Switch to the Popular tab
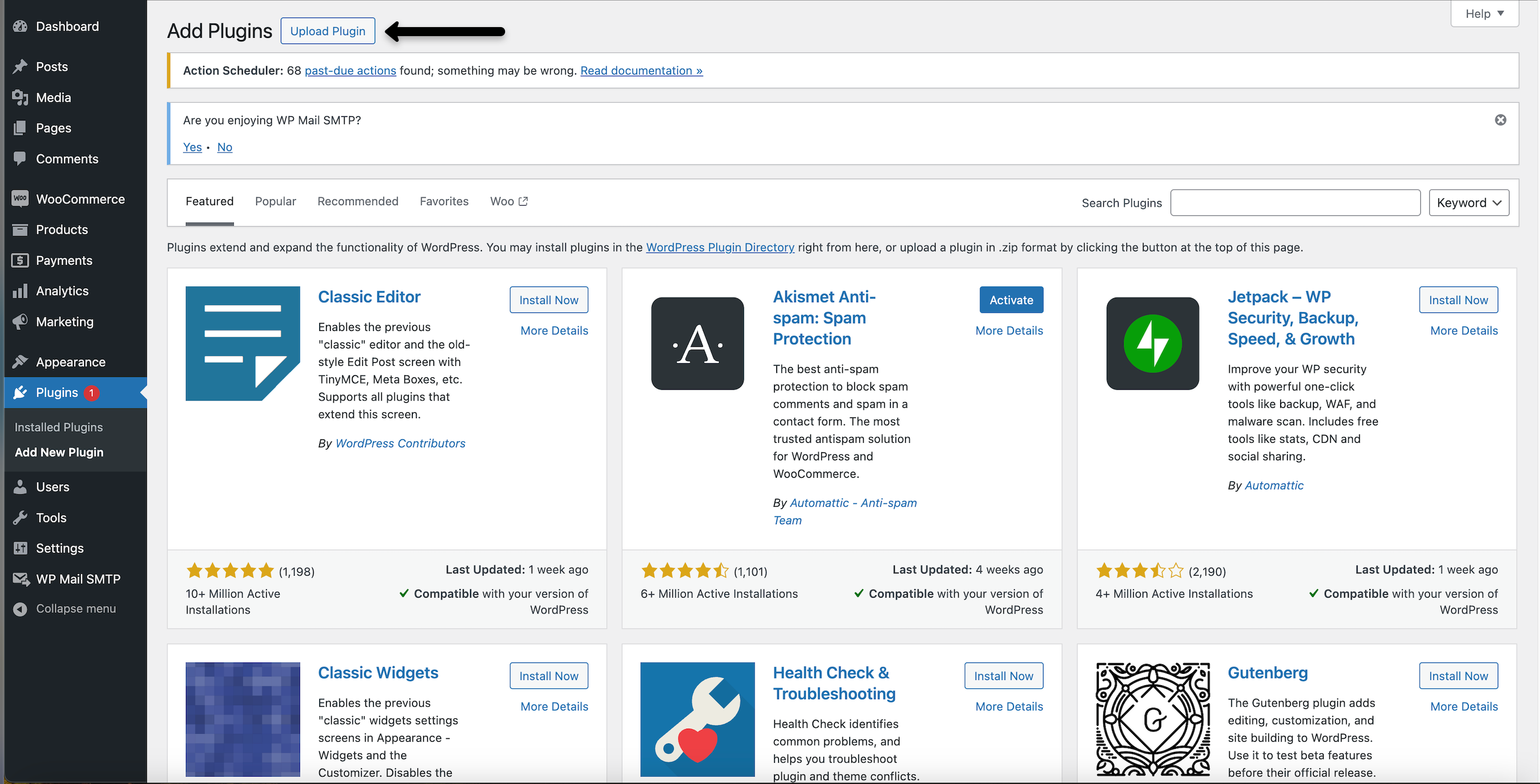 pyautogui.click(x=275, y=202)
